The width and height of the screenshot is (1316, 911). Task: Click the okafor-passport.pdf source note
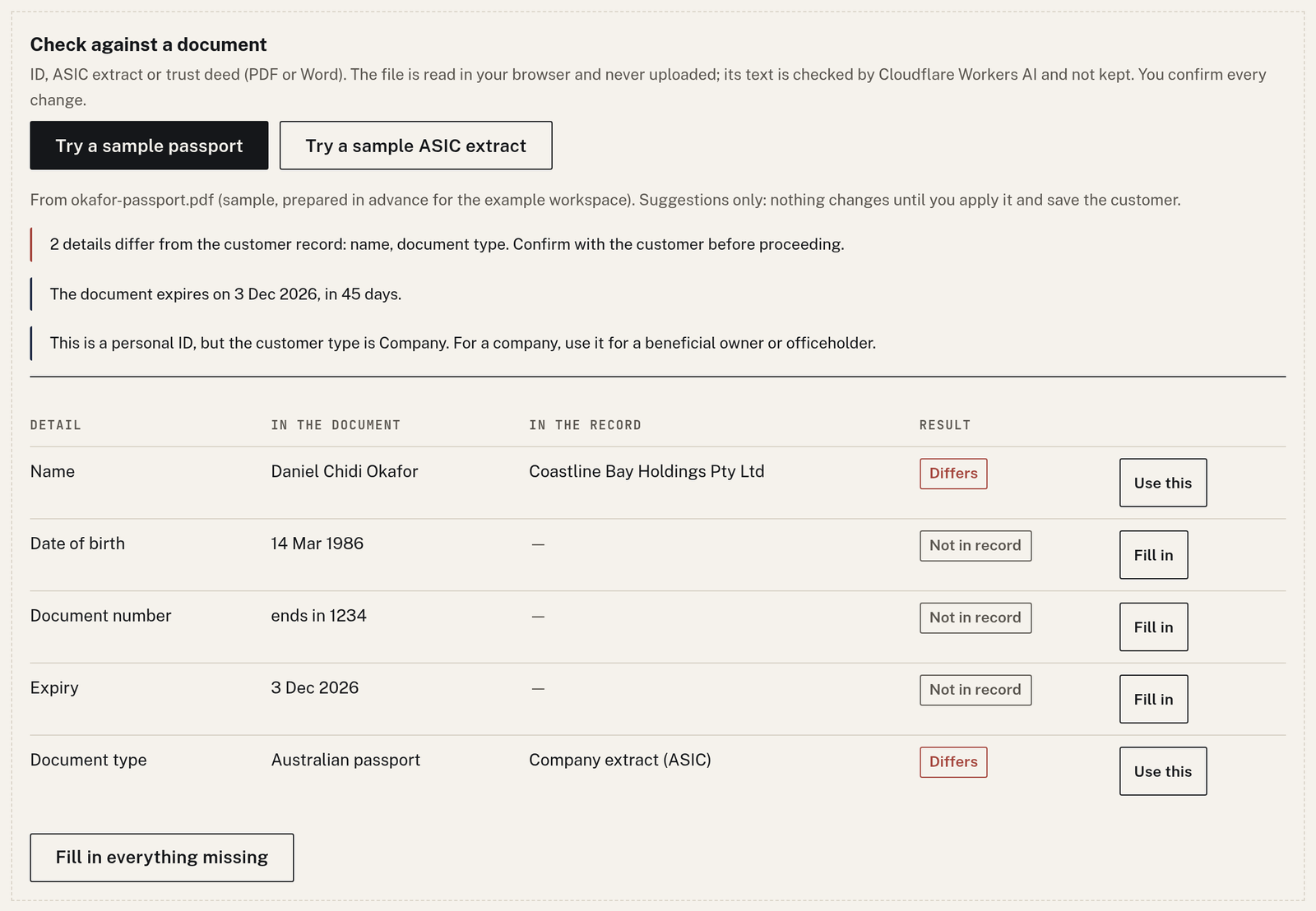pyautogui.click(x=605, y=200)
